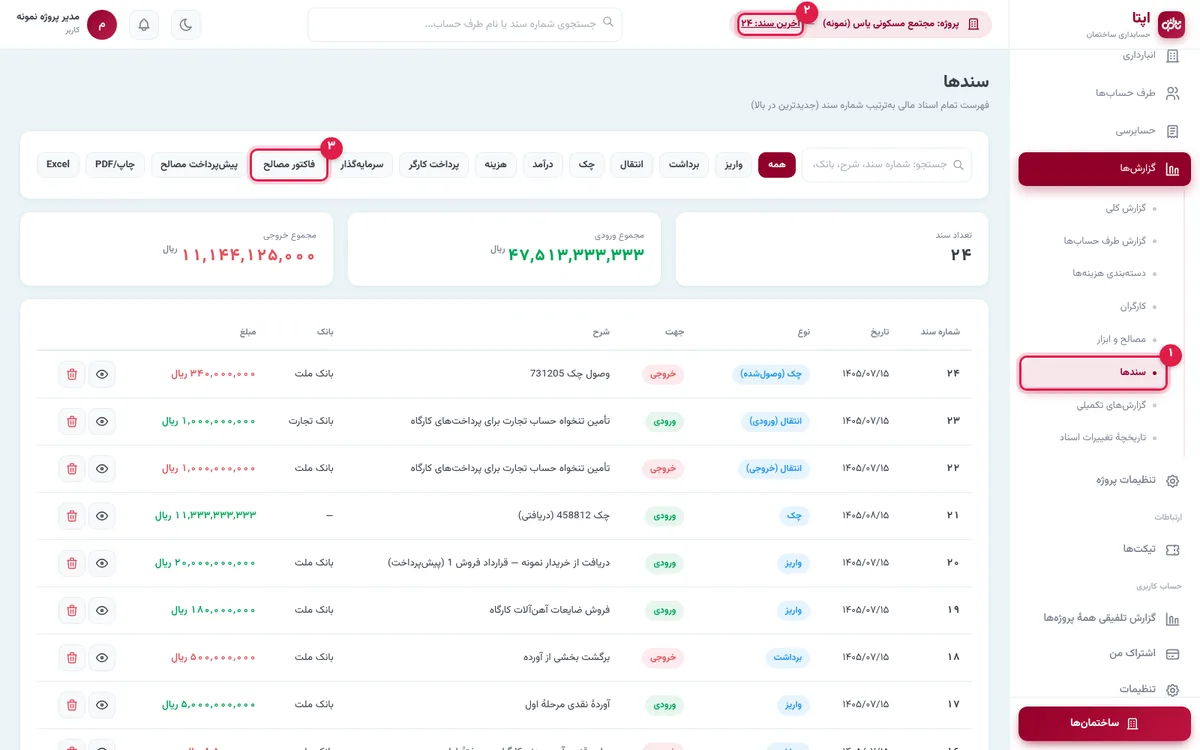Open حسابرسی in sidebar

(1104, 131)
